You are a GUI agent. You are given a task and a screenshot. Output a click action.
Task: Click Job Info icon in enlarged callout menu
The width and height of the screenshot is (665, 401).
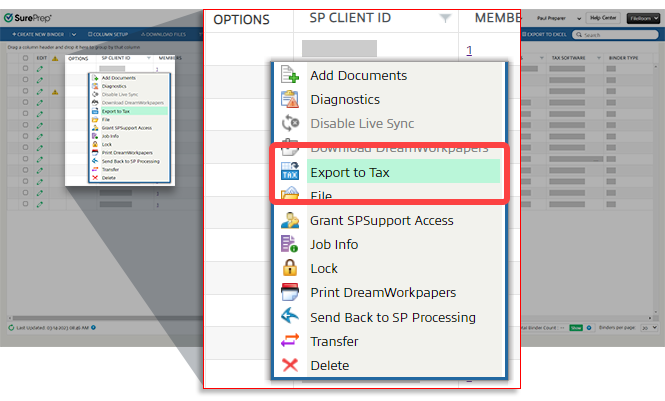click(289, 244)
